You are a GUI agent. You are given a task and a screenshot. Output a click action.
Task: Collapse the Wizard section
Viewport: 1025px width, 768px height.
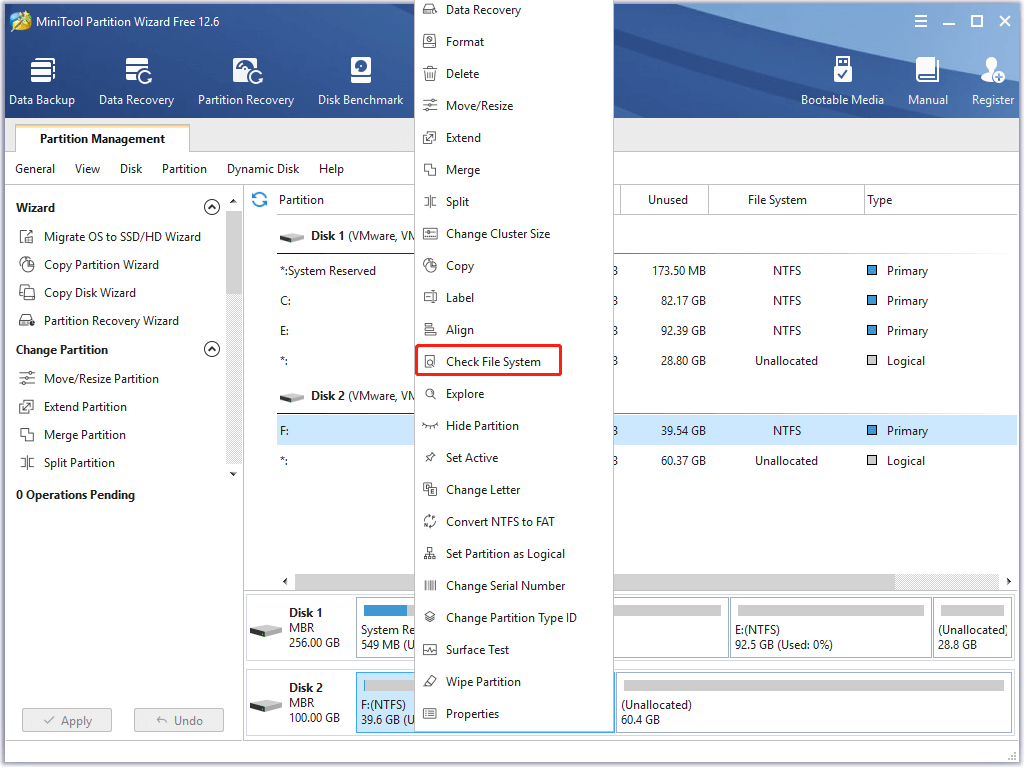[211, 208]
